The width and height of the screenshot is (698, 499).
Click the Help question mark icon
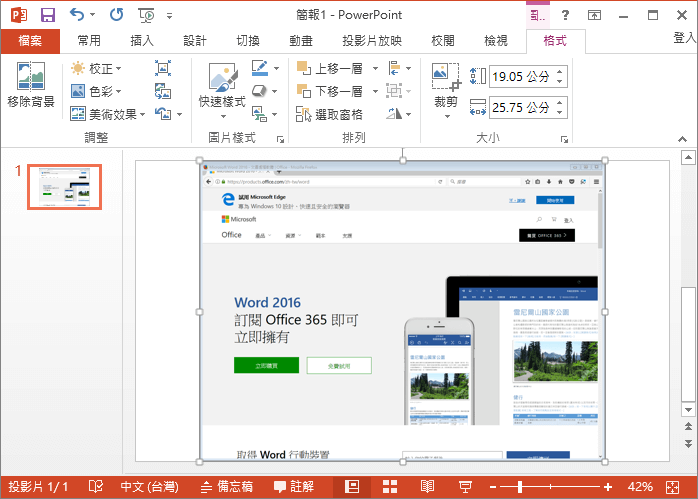(x=565, y=15)
